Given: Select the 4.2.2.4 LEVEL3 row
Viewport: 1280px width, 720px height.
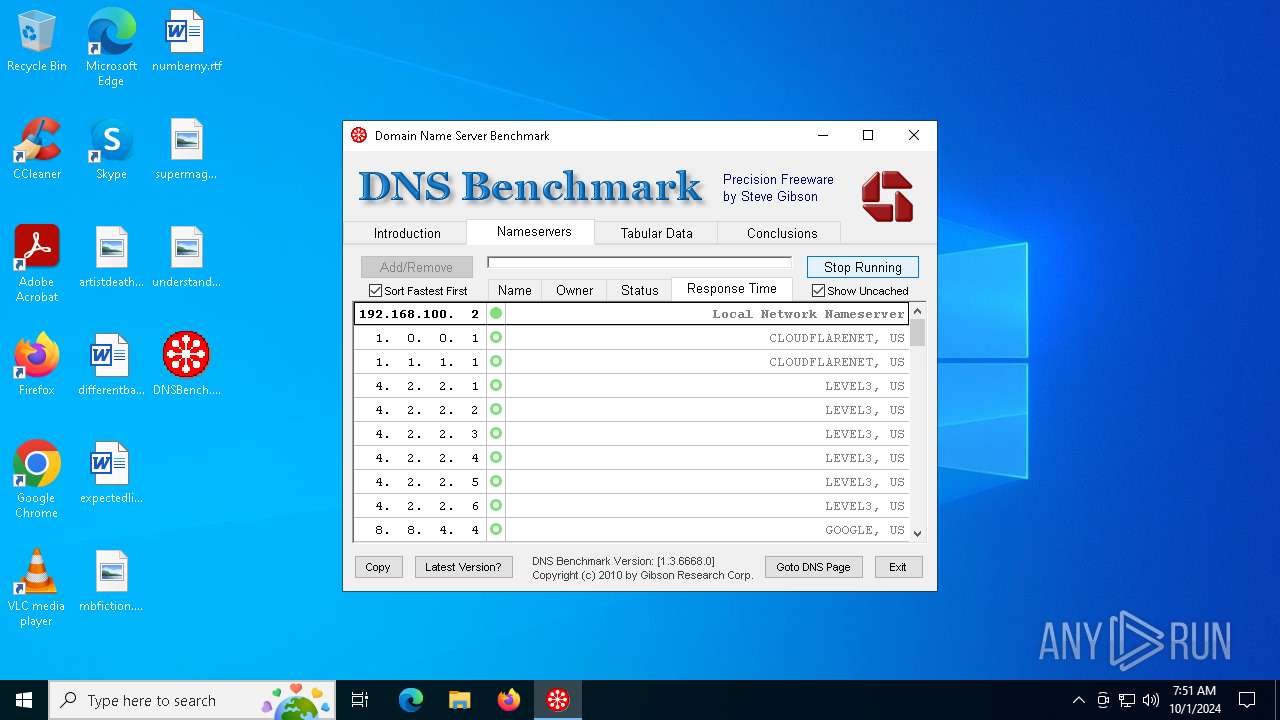Looking at the screenshot, I should pos(631,458).
